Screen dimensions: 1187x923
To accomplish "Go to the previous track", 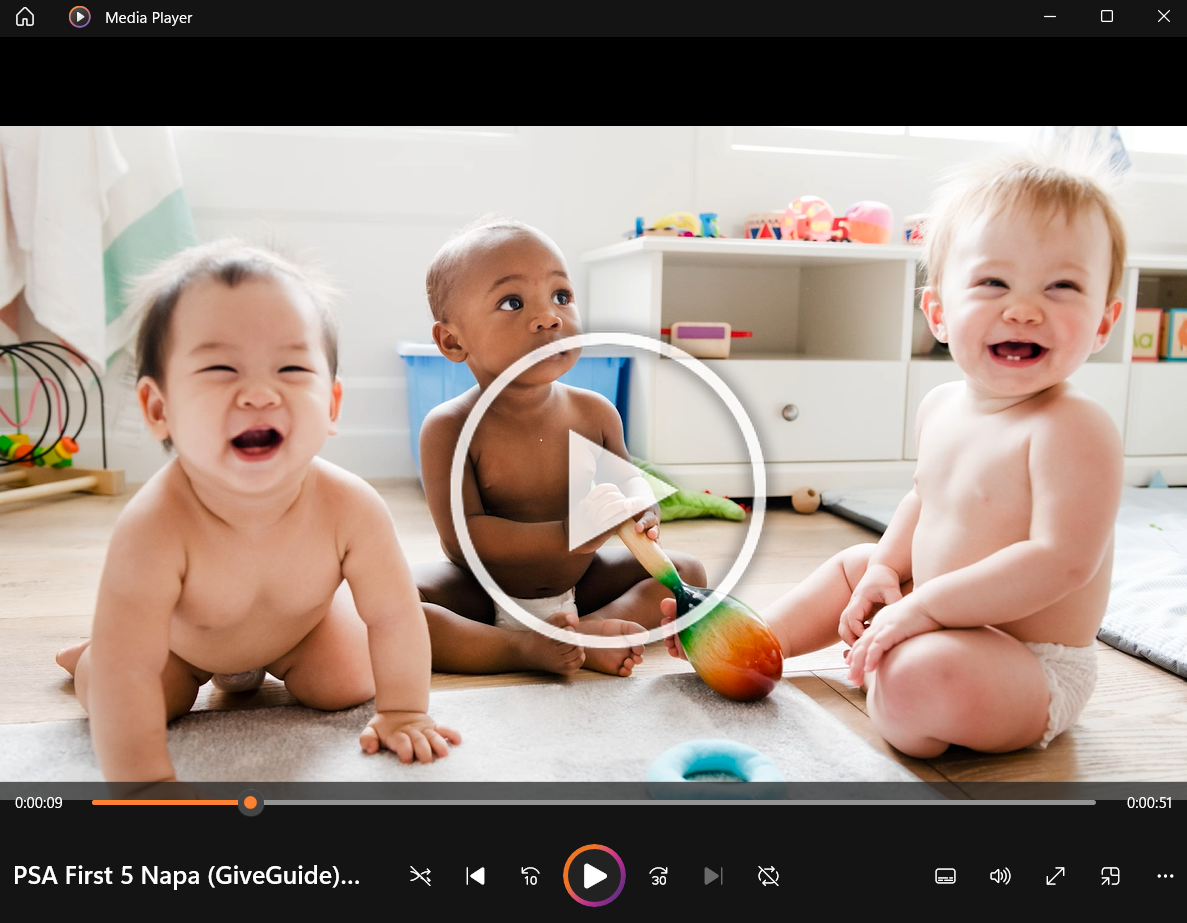I will [x=475, y=876].
